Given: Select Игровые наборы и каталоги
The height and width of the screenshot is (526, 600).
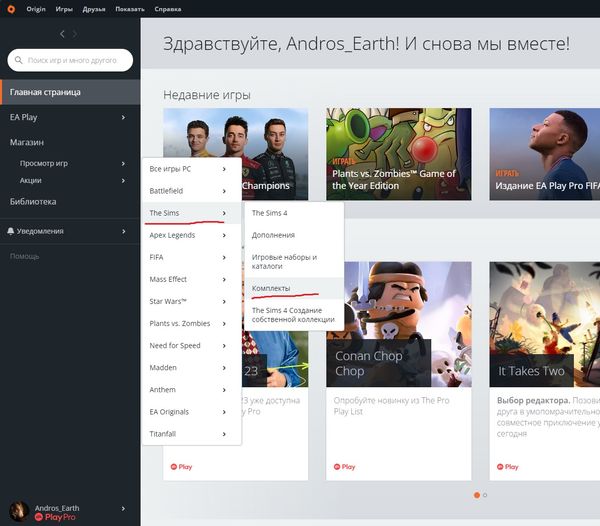Looking at the screenshot, I should (x=294, y=262).
